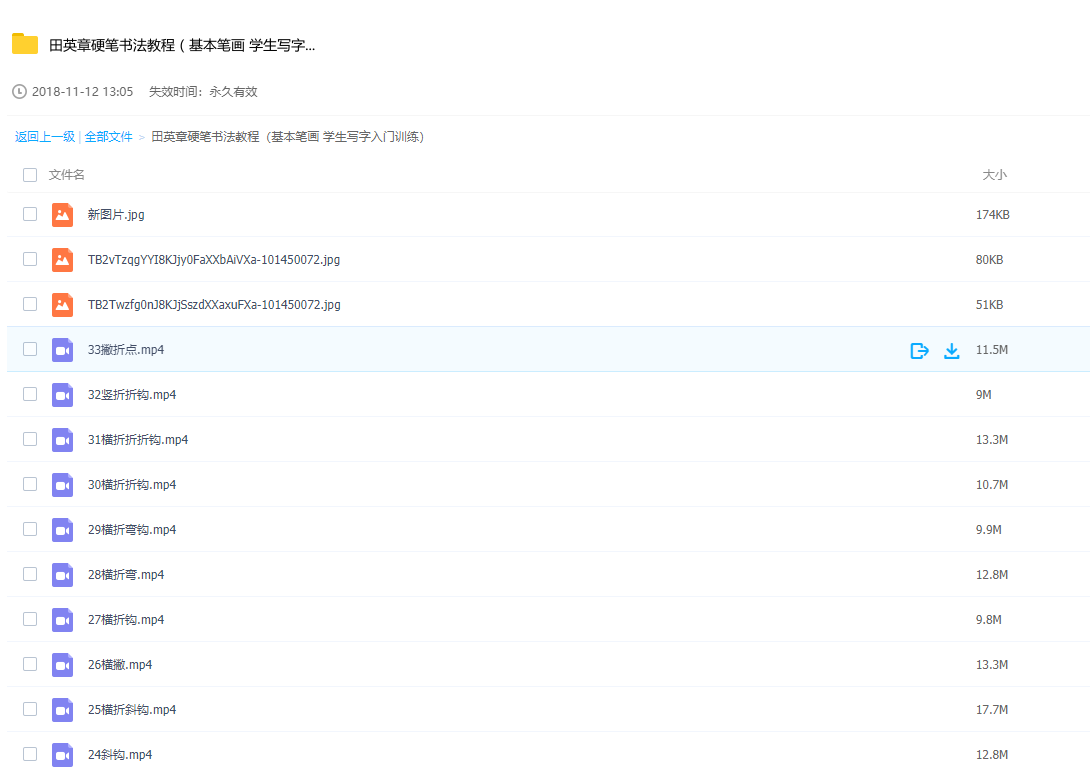The image size is (1090, 770).
Task: Open the file name 29横折弯钩.mp4
Action: click(x=132, y=530)
